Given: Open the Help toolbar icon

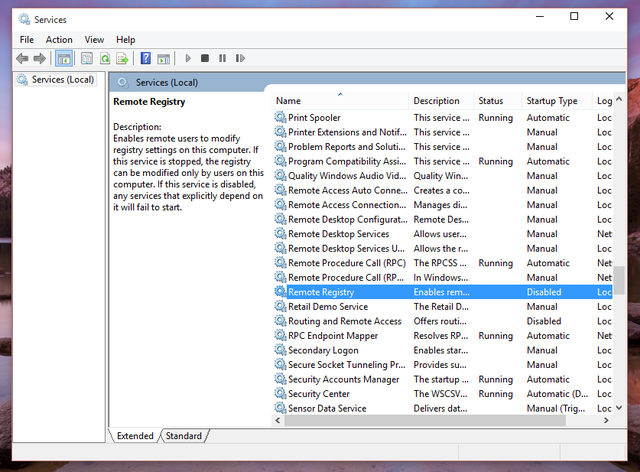Looking at the screenshot, I should 146,58.
